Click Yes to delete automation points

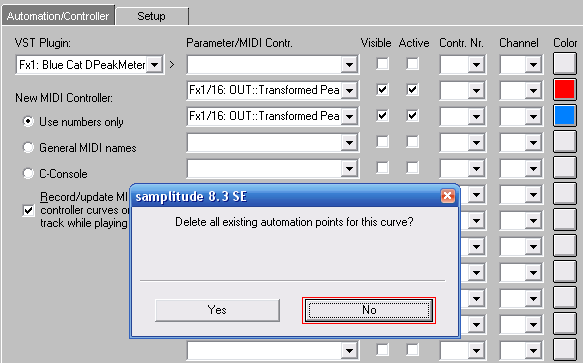point(217,310)
